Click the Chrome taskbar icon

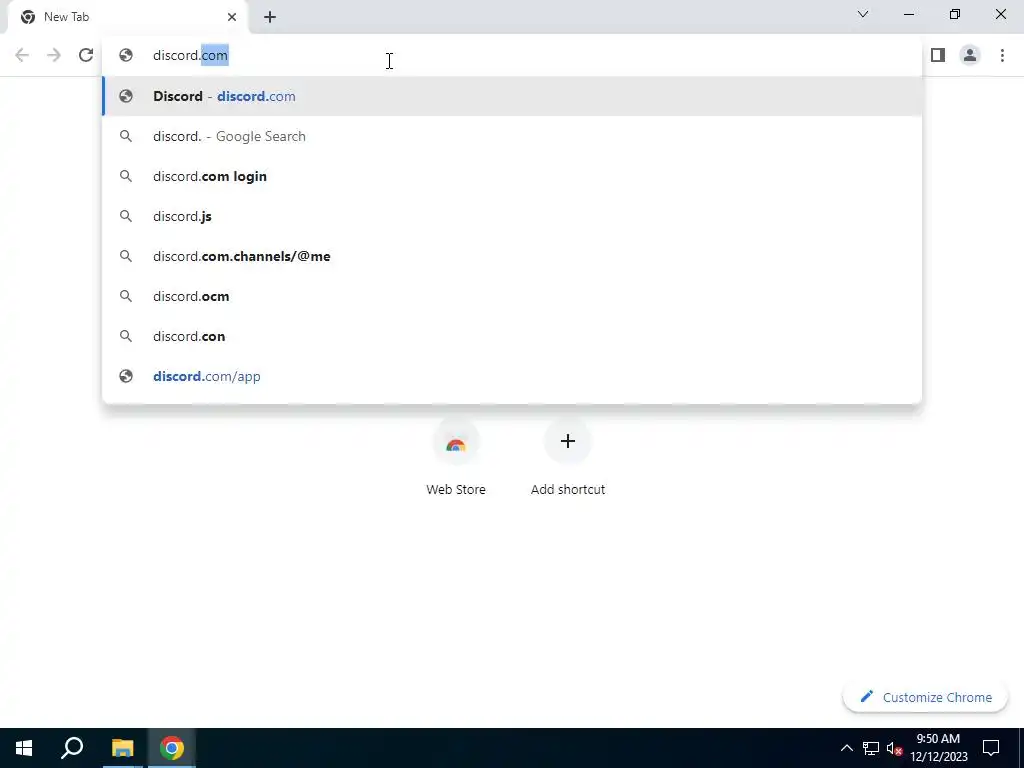click(172, 748)
